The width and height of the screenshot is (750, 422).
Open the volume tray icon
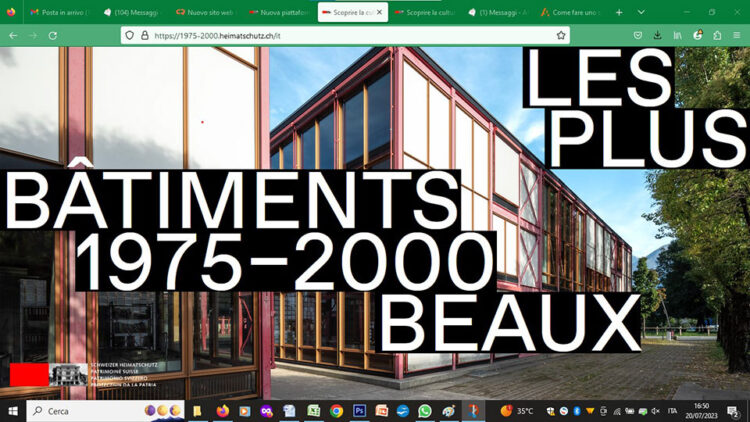coord(655,411)
